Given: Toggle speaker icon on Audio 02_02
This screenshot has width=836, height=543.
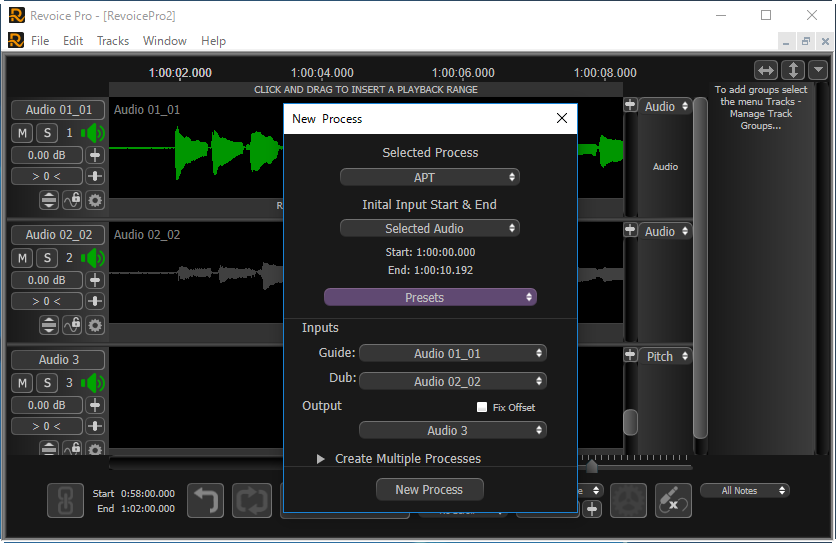Looking at the screenshot, I should click(x=93, y=258).
